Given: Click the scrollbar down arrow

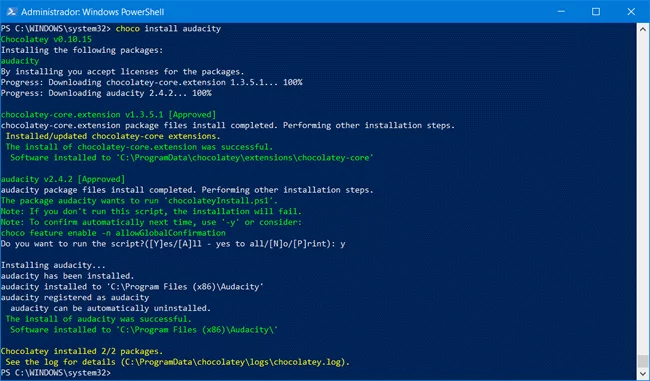Looking at the screenshot, I should [x=643, y=374].
